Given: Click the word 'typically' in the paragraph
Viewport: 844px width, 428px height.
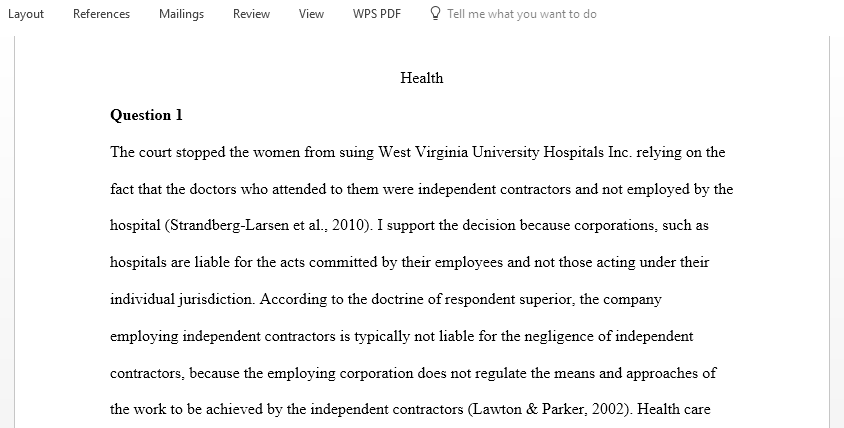Looking at the screenshot, I should 382,336.
